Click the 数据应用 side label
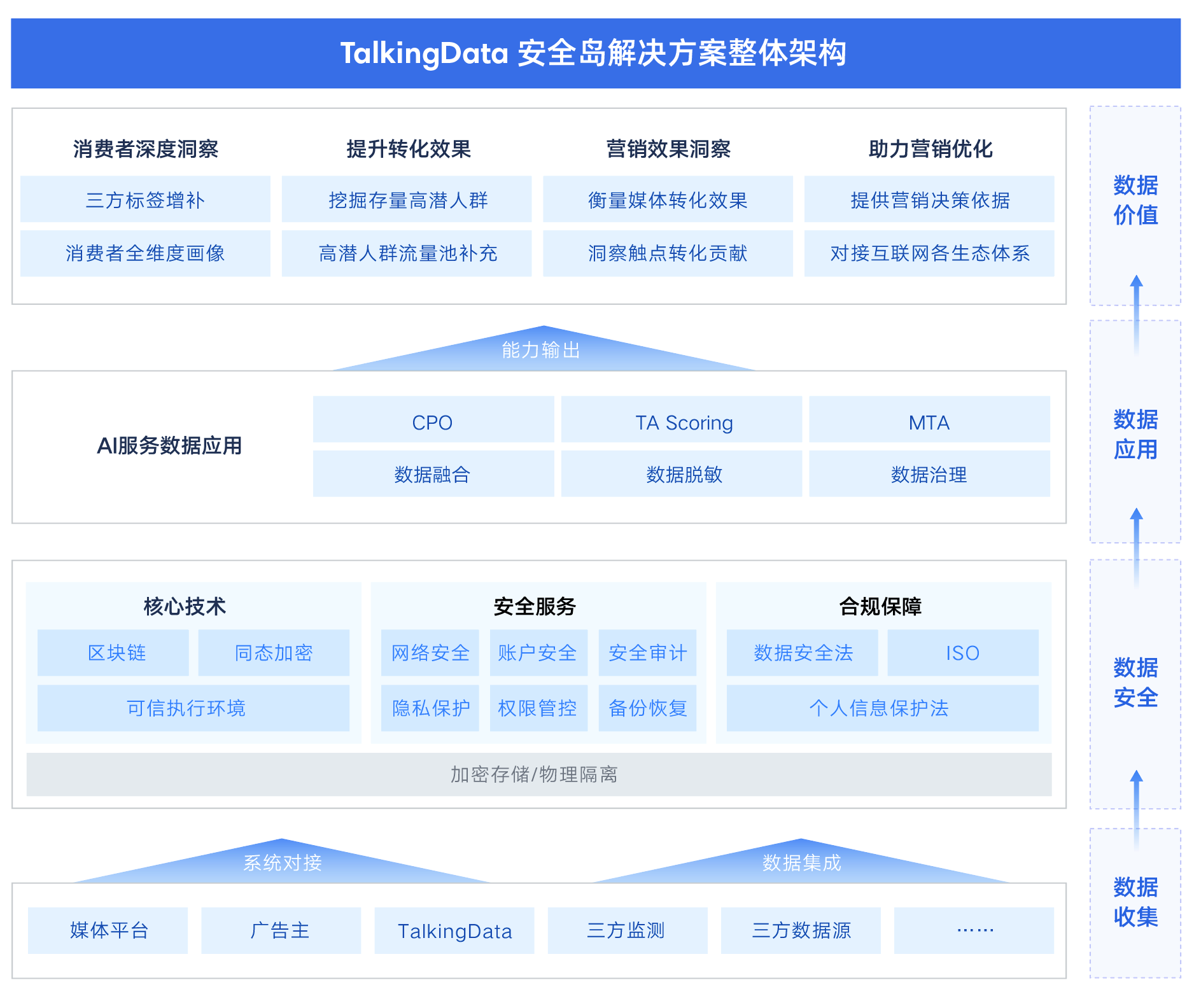The width and height of the screenshot is (1194, 1008). (1135, 434)
